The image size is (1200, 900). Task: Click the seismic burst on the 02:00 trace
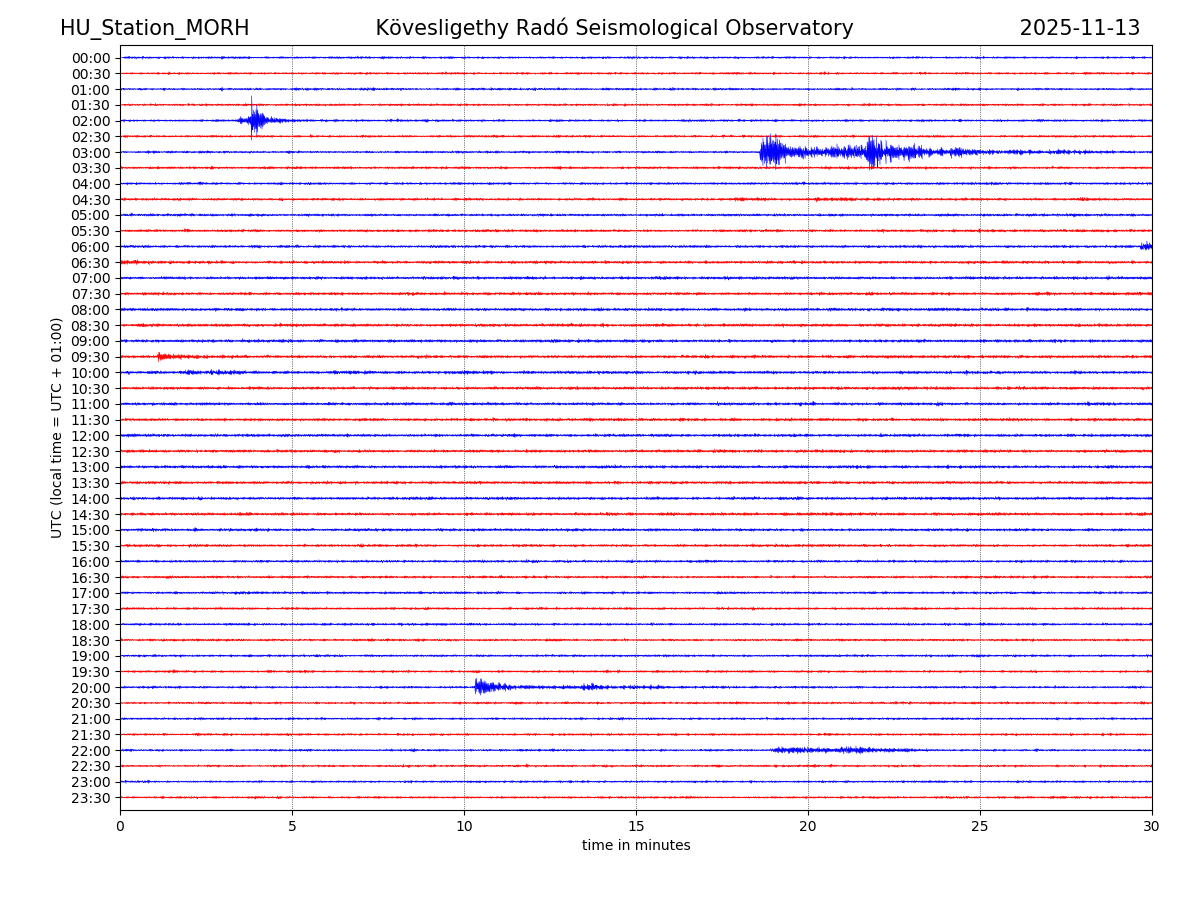pyautogui.click(x=255, y=121)
